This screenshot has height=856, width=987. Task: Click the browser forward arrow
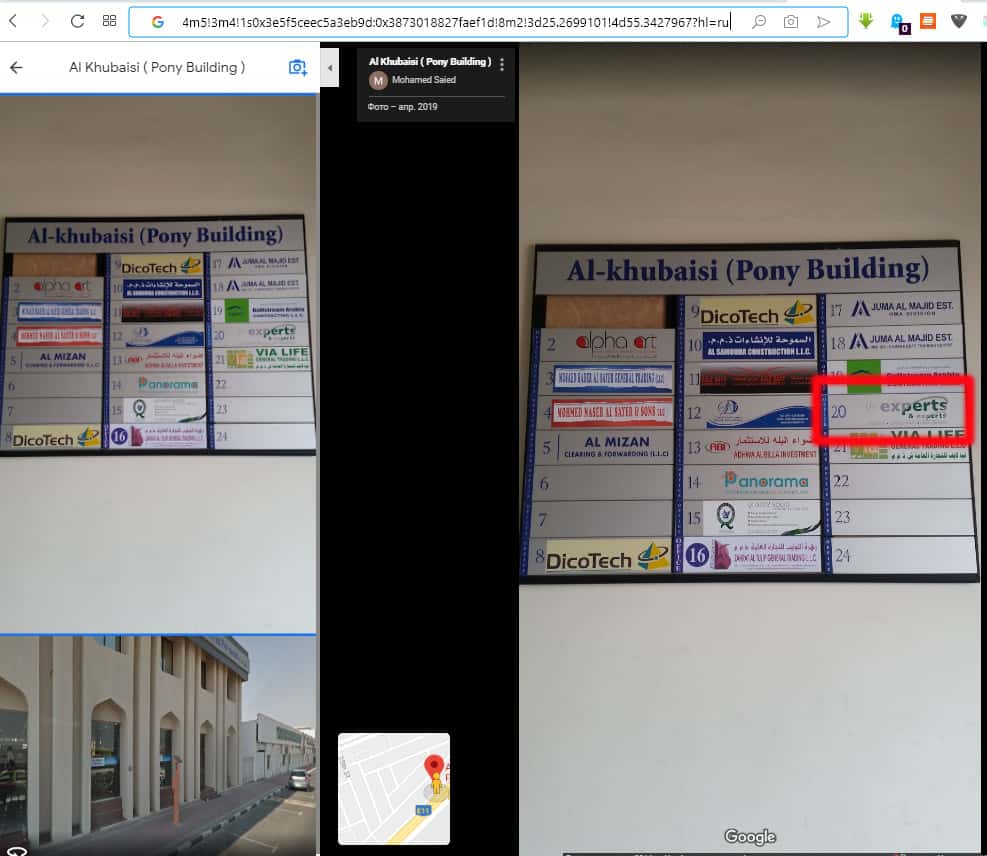45,21
